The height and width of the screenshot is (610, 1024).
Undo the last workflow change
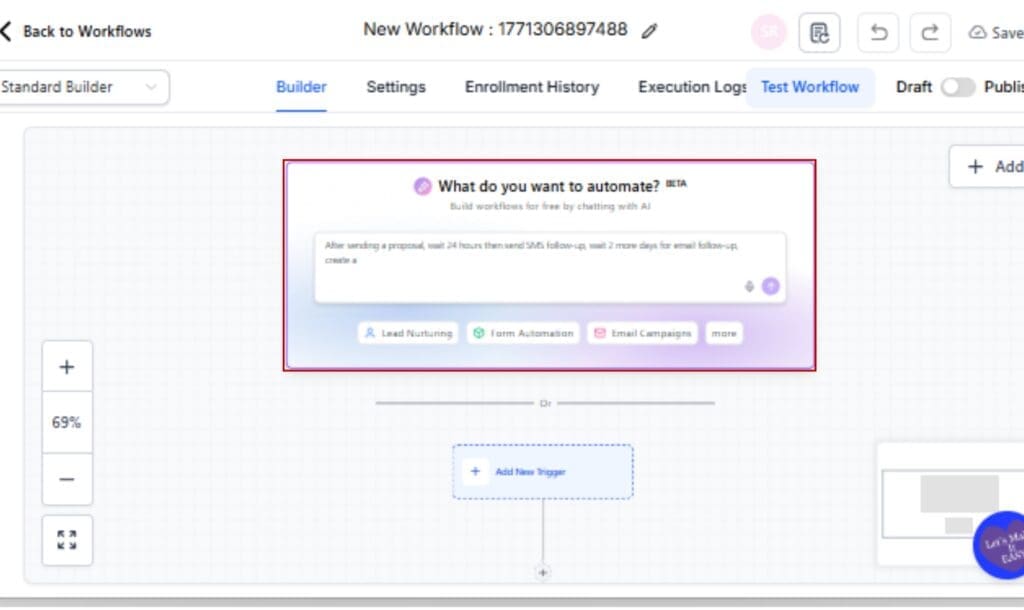pyautogui.click(x=878, y=33)
